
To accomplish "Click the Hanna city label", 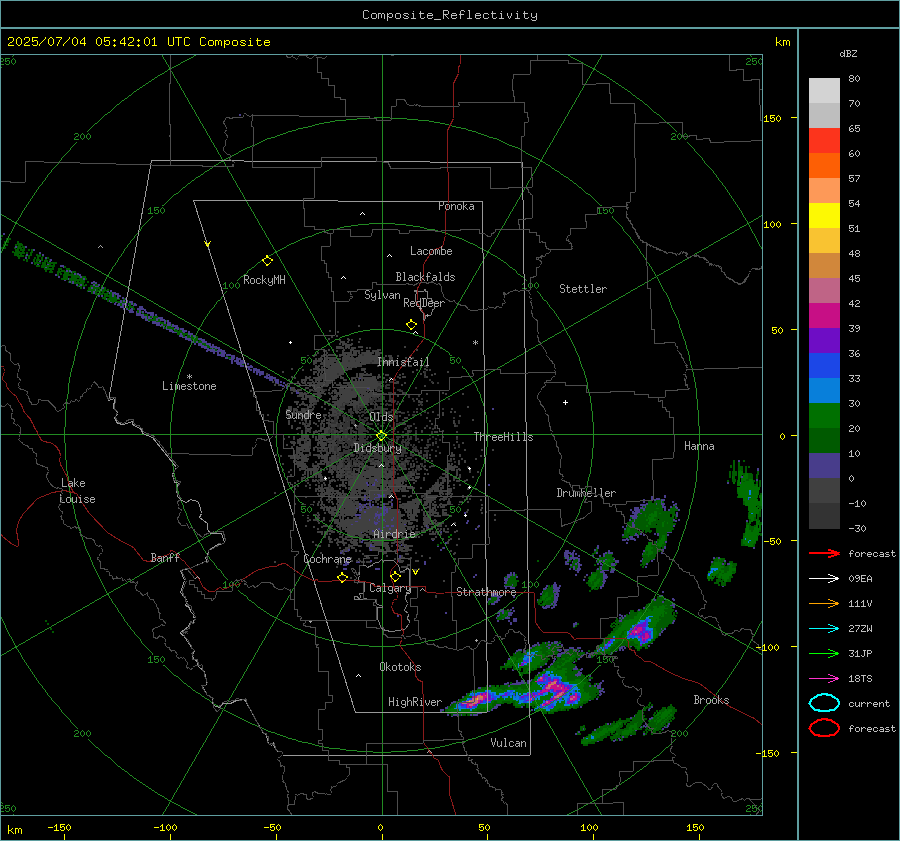I will pos(699,446).
